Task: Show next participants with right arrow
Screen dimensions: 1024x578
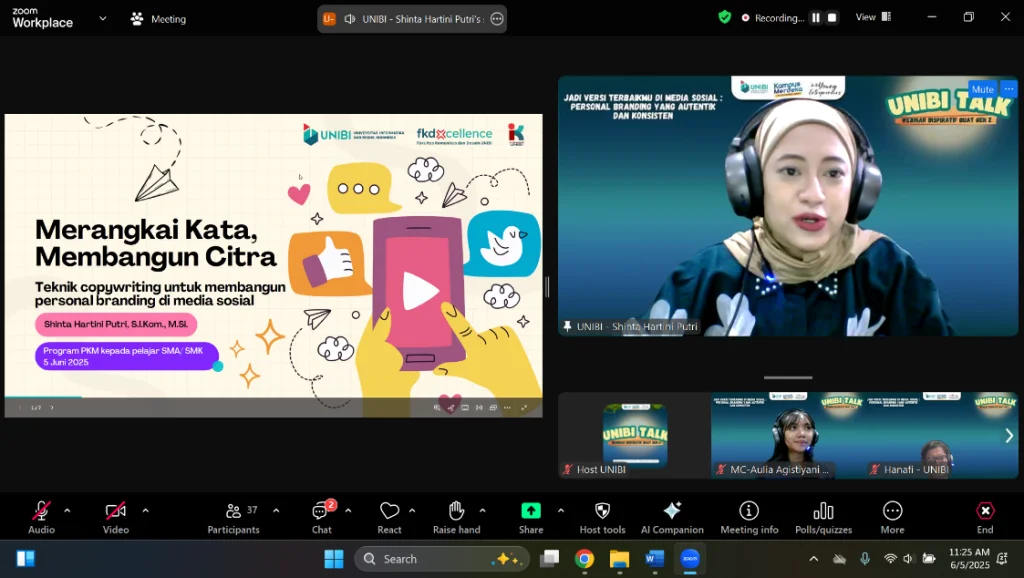Action: tap(1009, 436)
